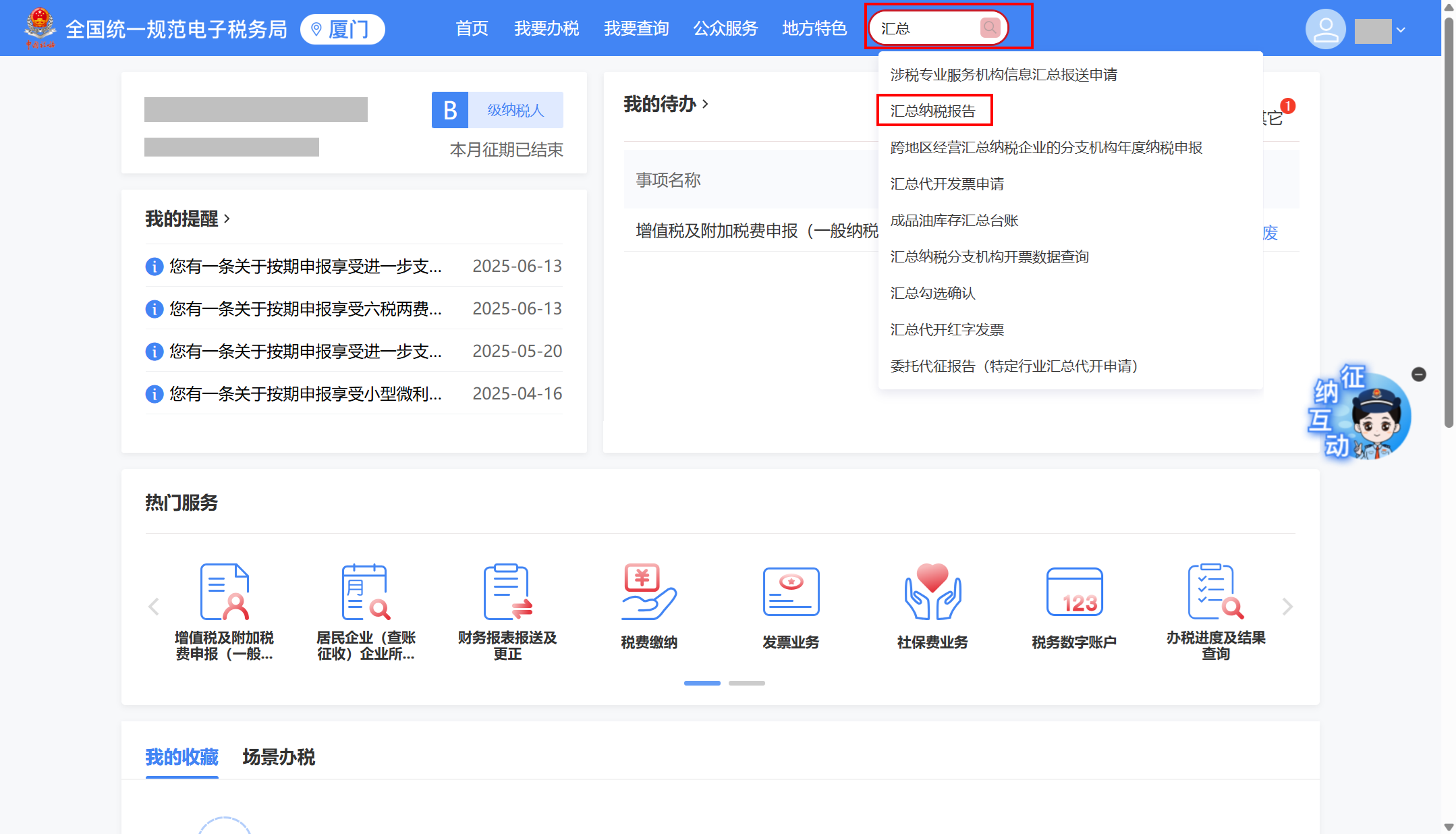Image resolution: width=1456 pixels, height=834 pixels.
Task: Select 汇总纳税报告 from search suggestions
Action: [933, 111]
